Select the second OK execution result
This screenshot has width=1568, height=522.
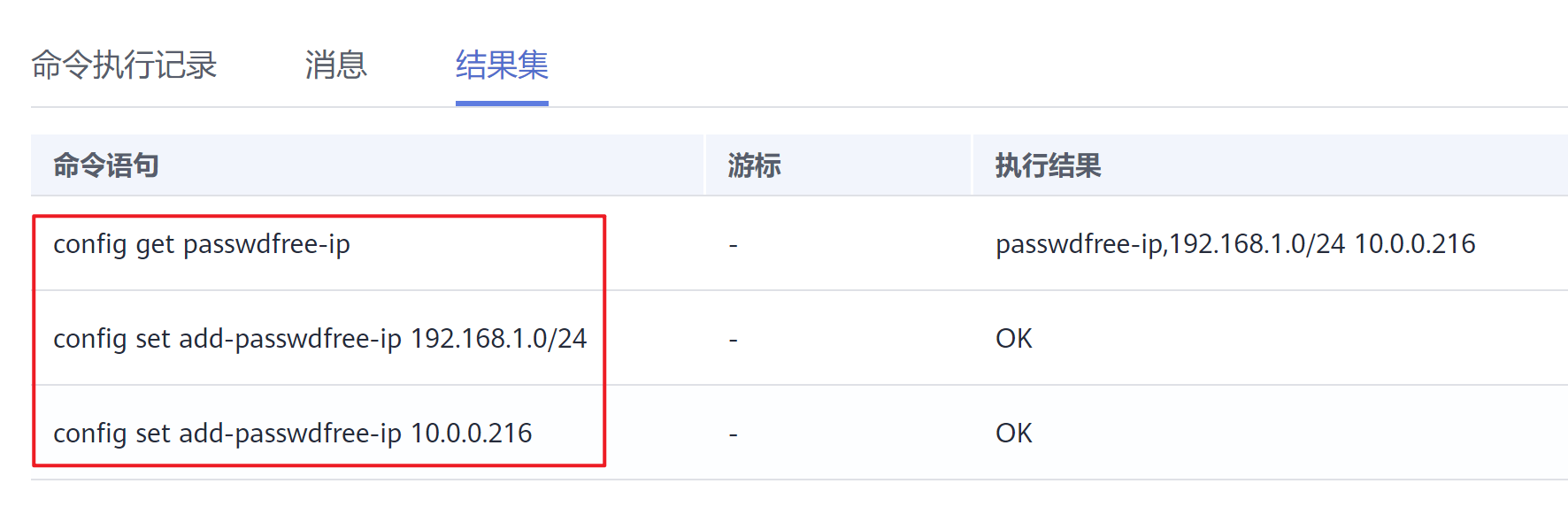coord(1013,433)
